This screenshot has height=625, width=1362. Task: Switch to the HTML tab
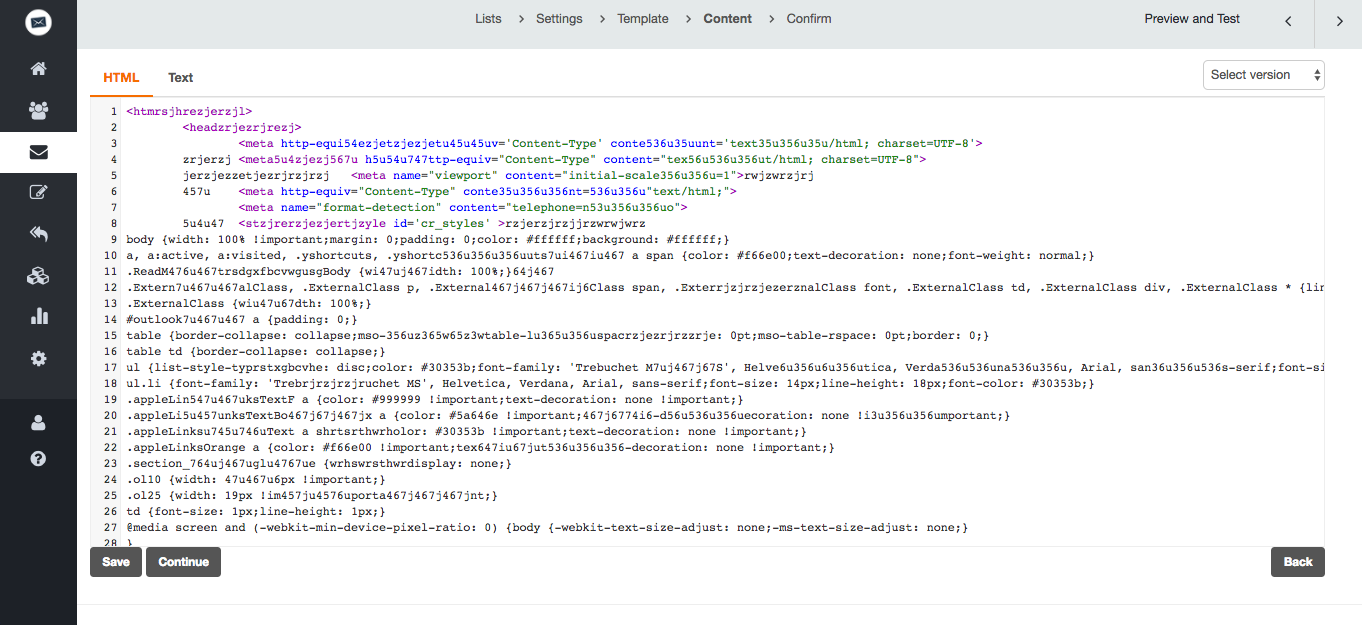(121, 77)
